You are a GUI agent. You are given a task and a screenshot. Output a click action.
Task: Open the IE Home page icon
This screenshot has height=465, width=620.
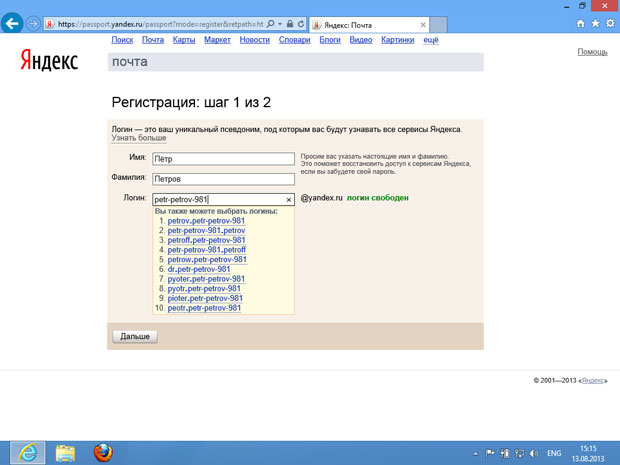(x=581, y=22)
